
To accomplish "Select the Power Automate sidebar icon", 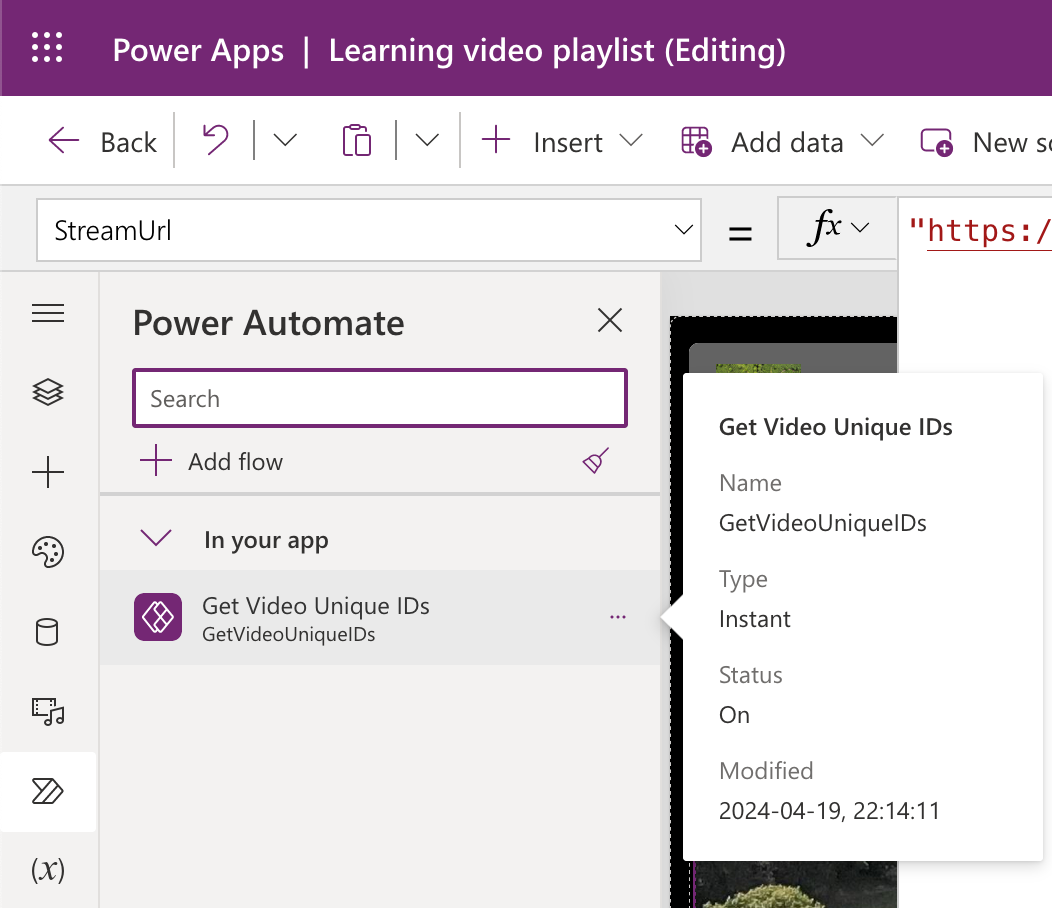I will (x=48, y=791).
